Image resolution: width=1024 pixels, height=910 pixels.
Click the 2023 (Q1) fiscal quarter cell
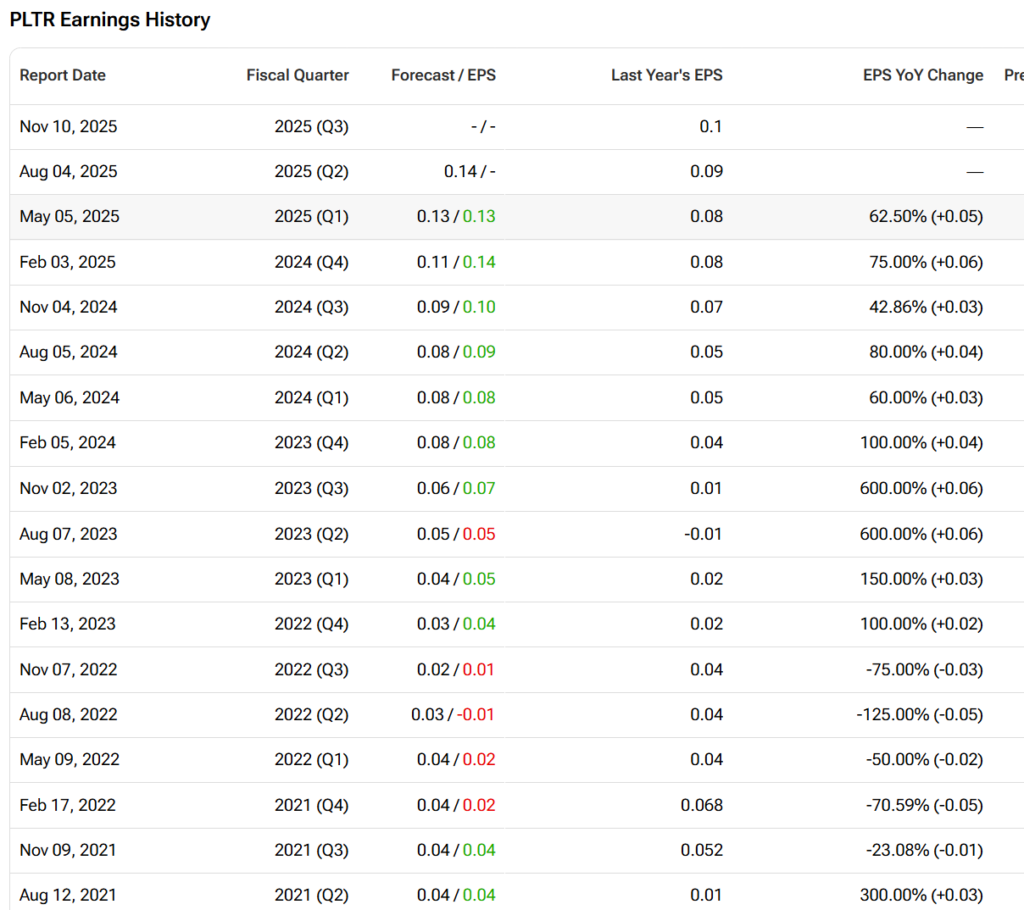pos(312,579)
